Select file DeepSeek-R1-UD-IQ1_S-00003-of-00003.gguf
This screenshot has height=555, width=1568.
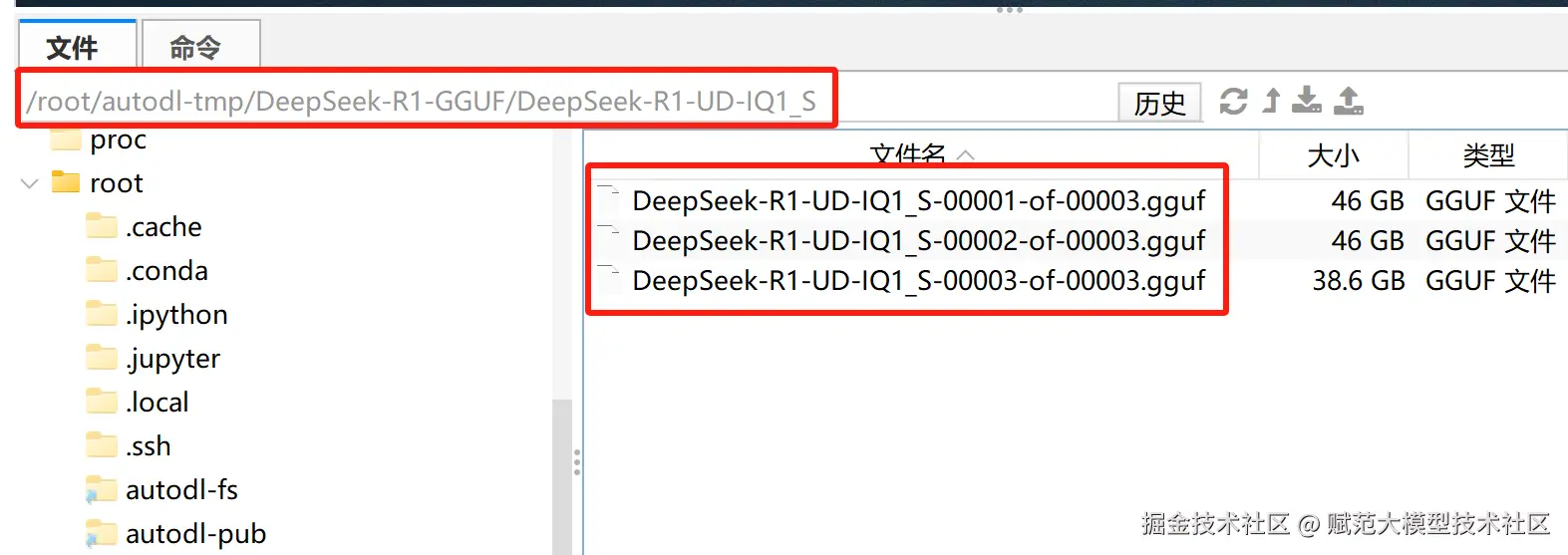pos(919,281)
